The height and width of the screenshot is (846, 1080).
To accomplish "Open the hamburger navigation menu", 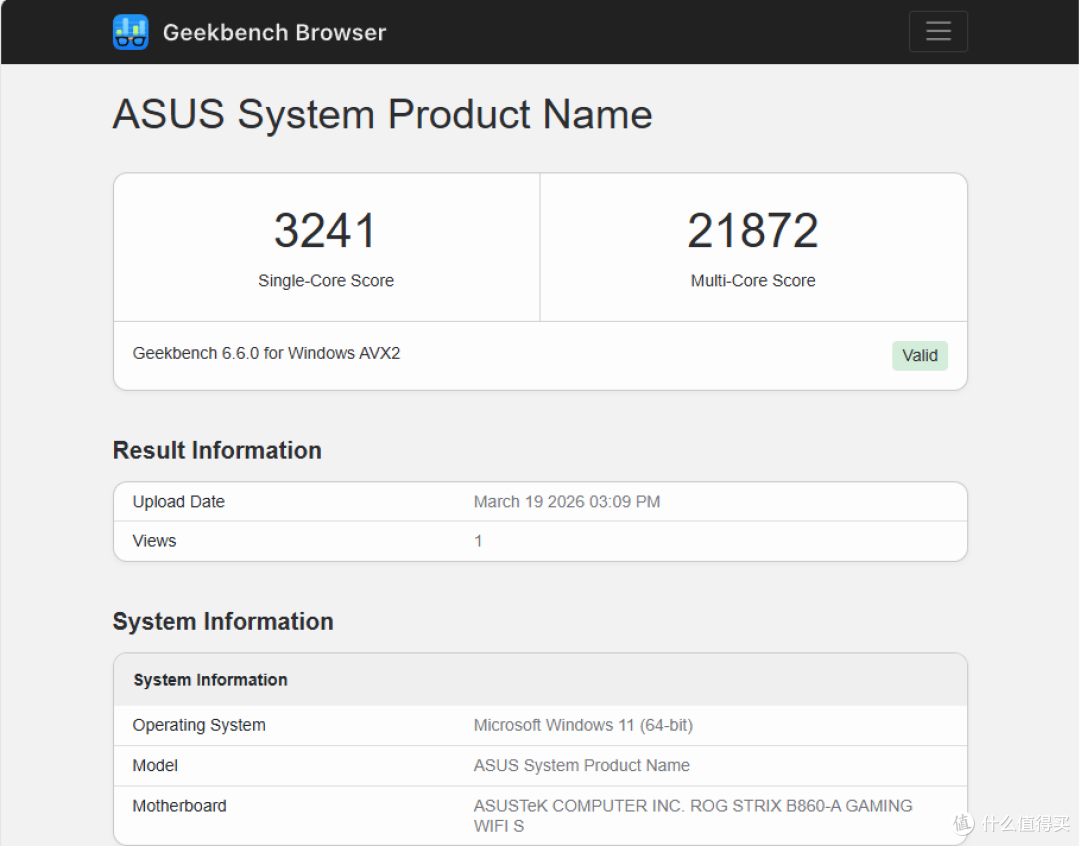I will [x=938, y=31].
